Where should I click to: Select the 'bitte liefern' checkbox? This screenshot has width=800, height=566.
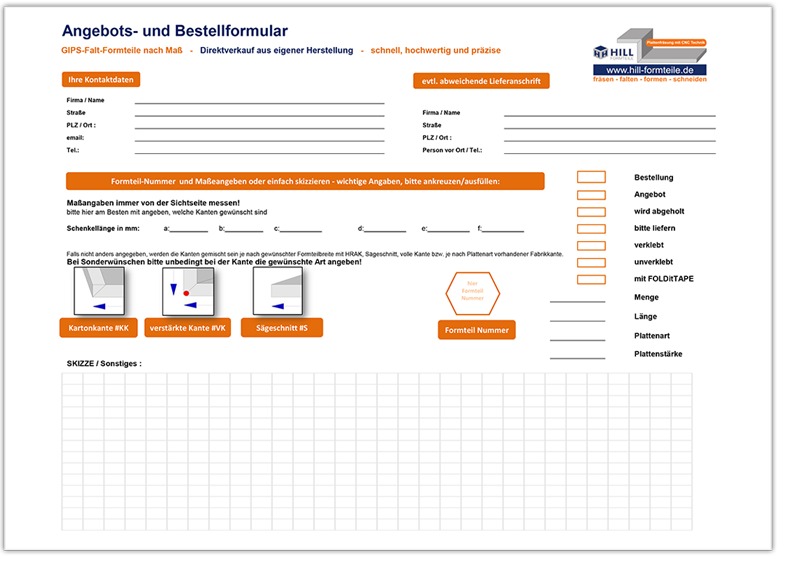point(591,228)
